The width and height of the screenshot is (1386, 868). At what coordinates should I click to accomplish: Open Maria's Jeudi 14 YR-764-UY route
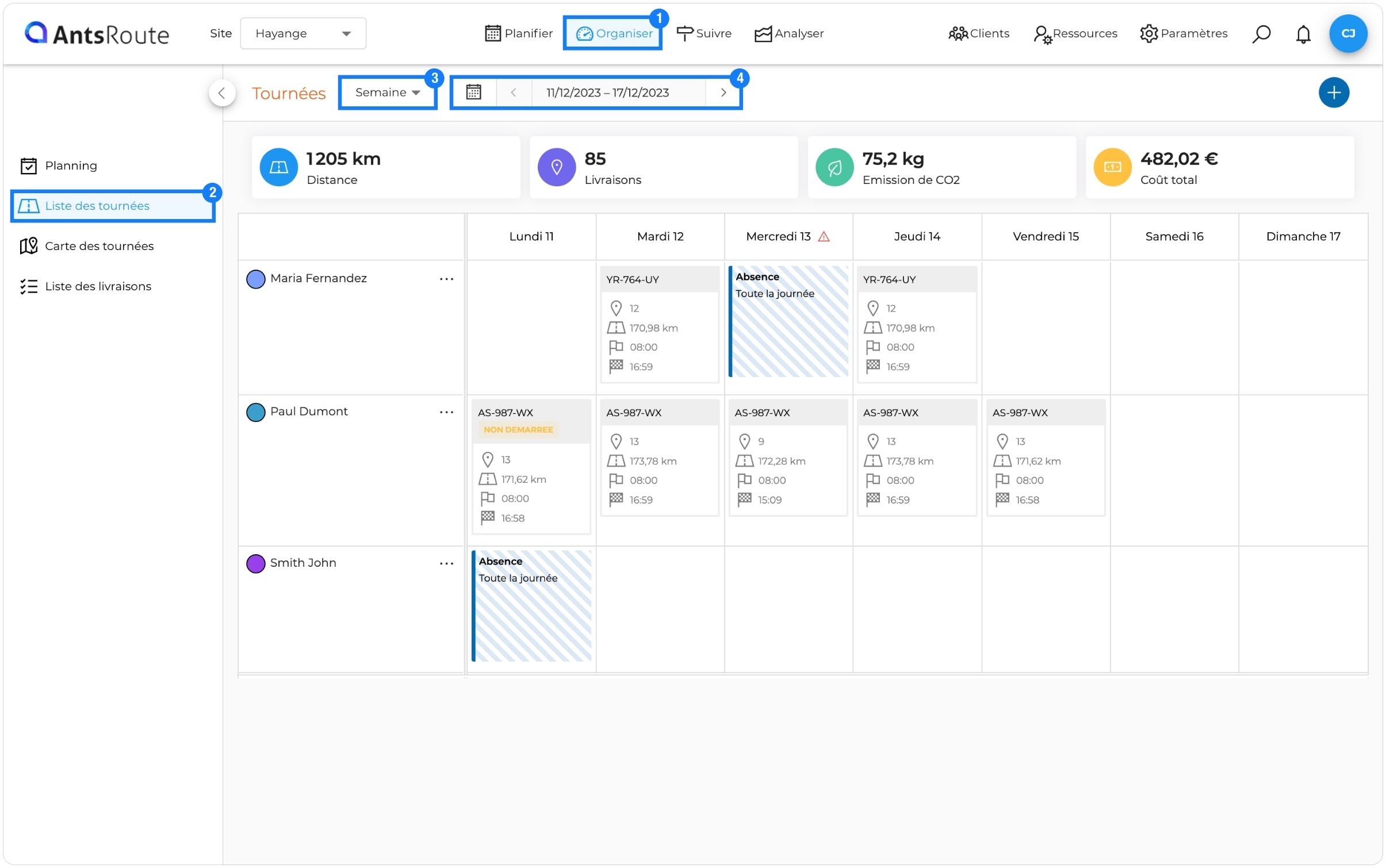(x=917, y=324)
